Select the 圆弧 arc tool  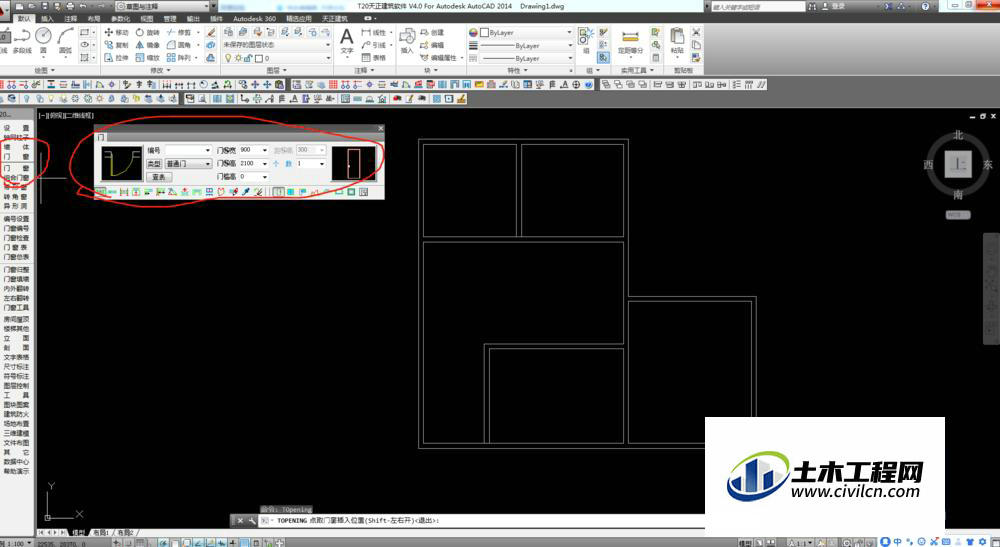(65, 41)
